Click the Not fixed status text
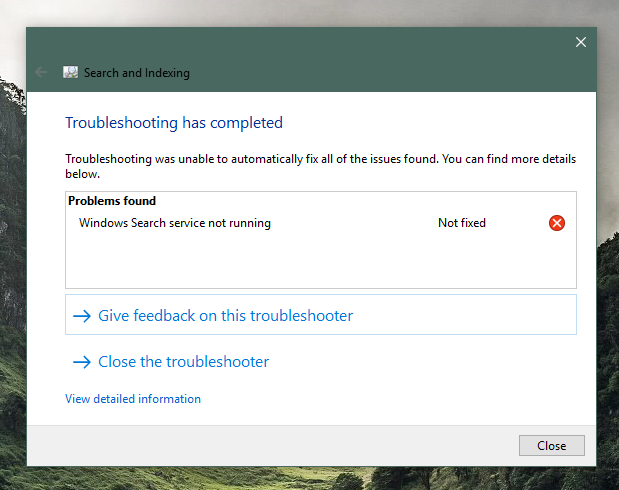 click(x=461, y=223)
